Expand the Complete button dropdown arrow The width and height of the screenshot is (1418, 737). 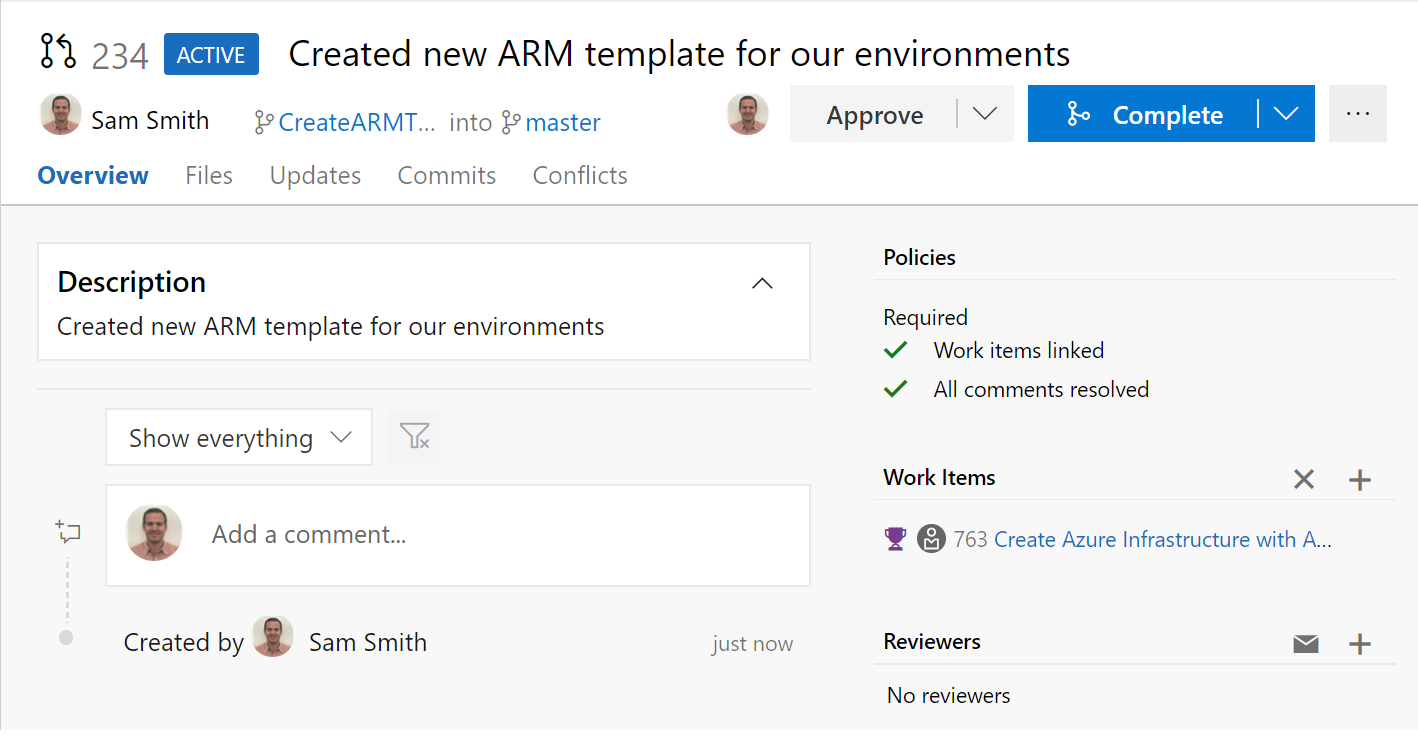click(1286, 114)
